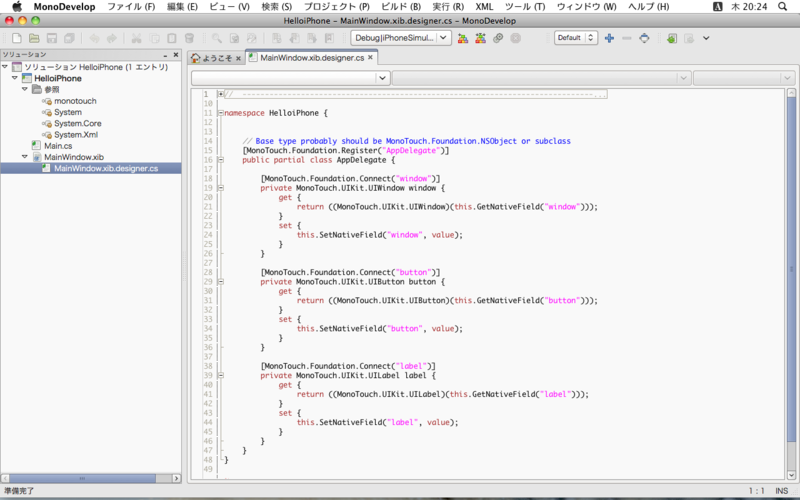Image resolution: width=800 pixels, height=500 pixels.
Task: Click the INS insert mode indicator
Action: coord(782,491)
